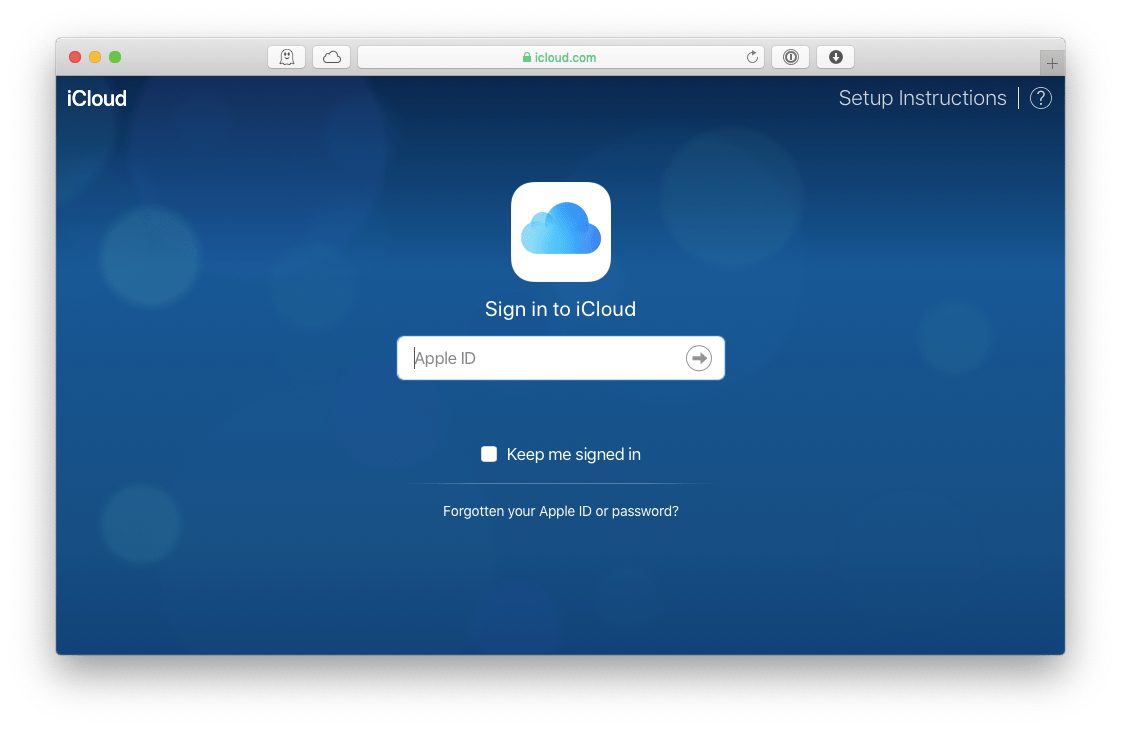Click the iCloud wordmark in the top-left corner

[x=96, y=98]
